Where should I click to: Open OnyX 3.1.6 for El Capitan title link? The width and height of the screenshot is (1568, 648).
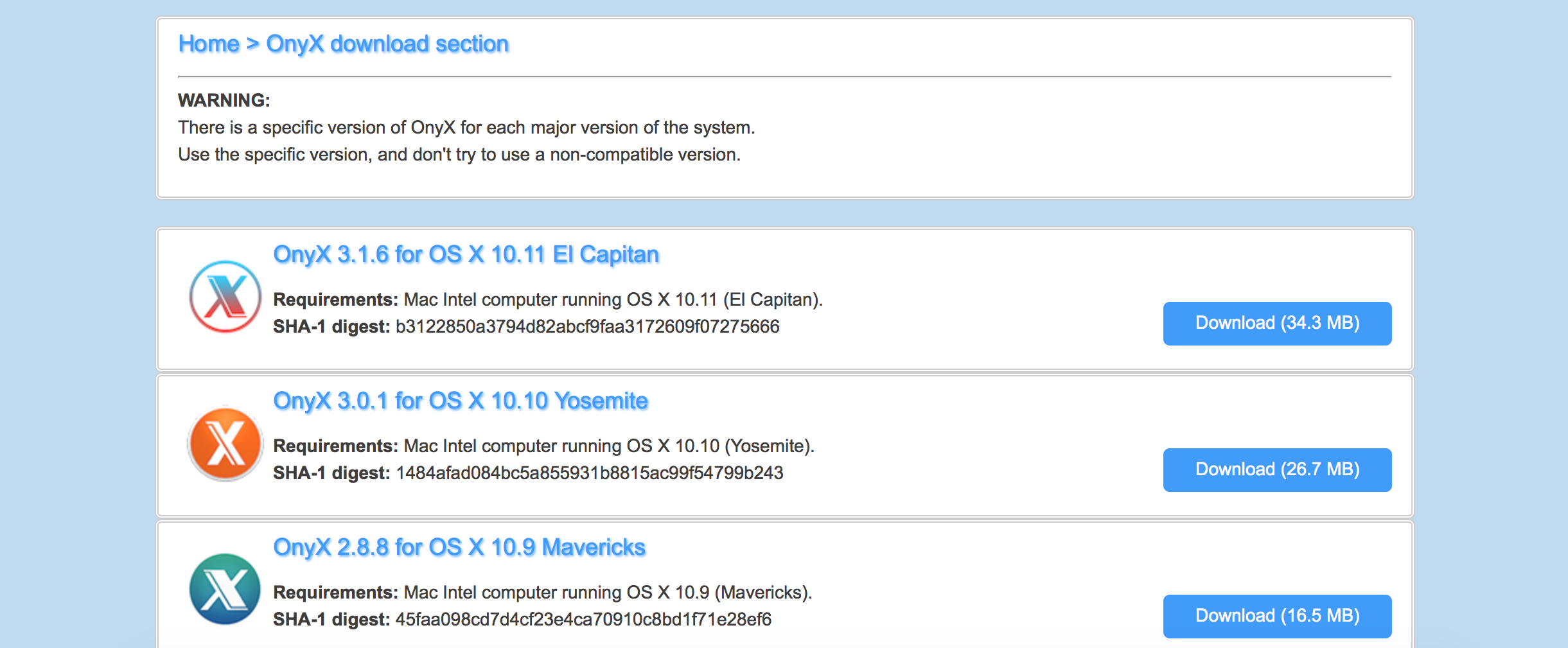tap(466, 254)
